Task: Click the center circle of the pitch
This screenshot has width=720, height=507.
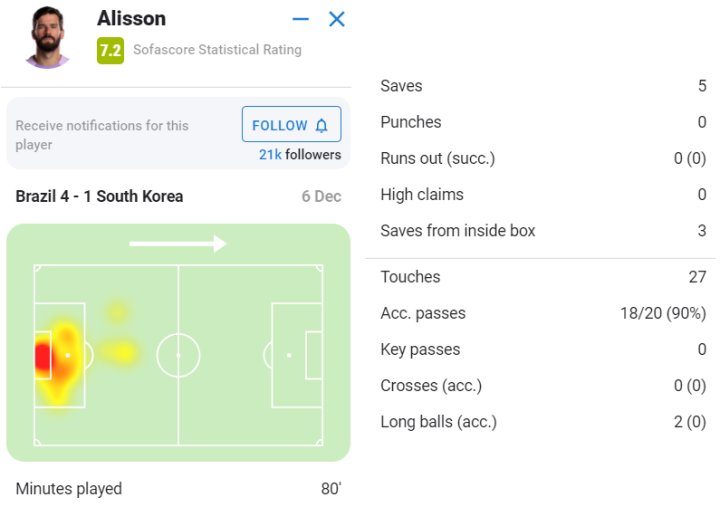Action: (x=178, y=355)
